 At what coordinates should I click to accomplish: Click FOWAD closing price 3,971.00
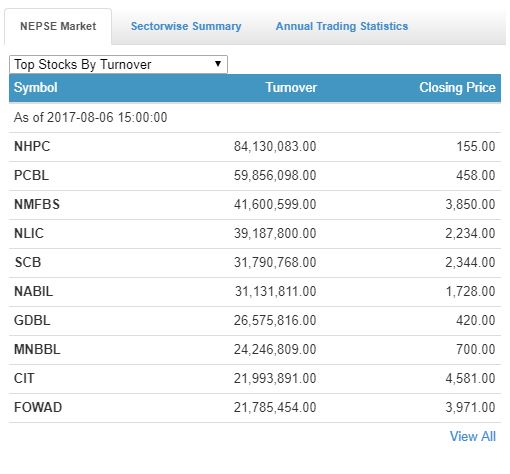tap(470, 407)
